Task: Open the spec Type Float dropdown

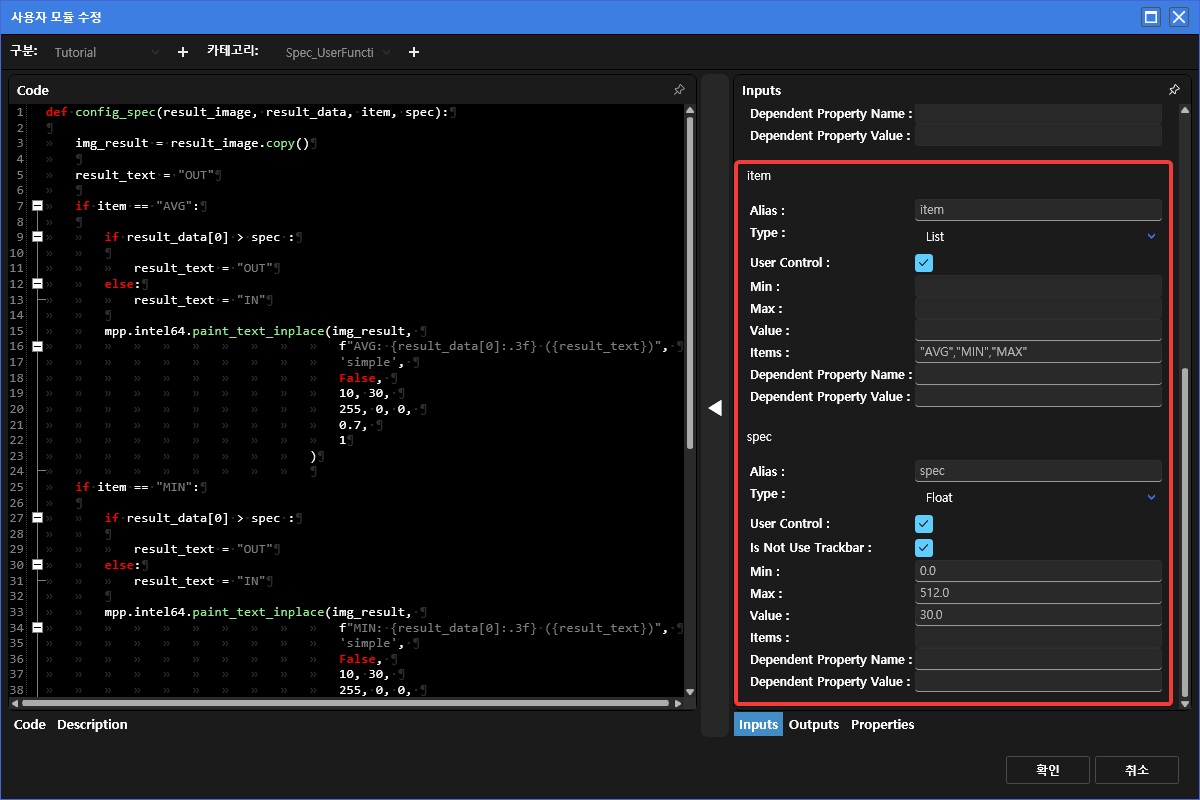Action: 1038,498
